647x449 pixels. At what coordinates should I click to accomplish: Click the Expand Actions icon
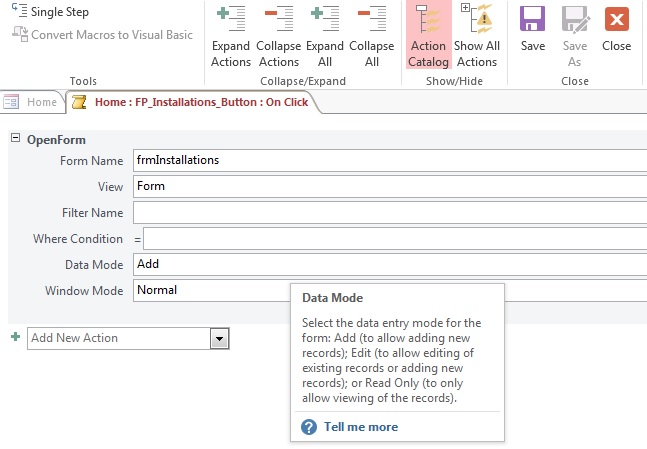231,19
